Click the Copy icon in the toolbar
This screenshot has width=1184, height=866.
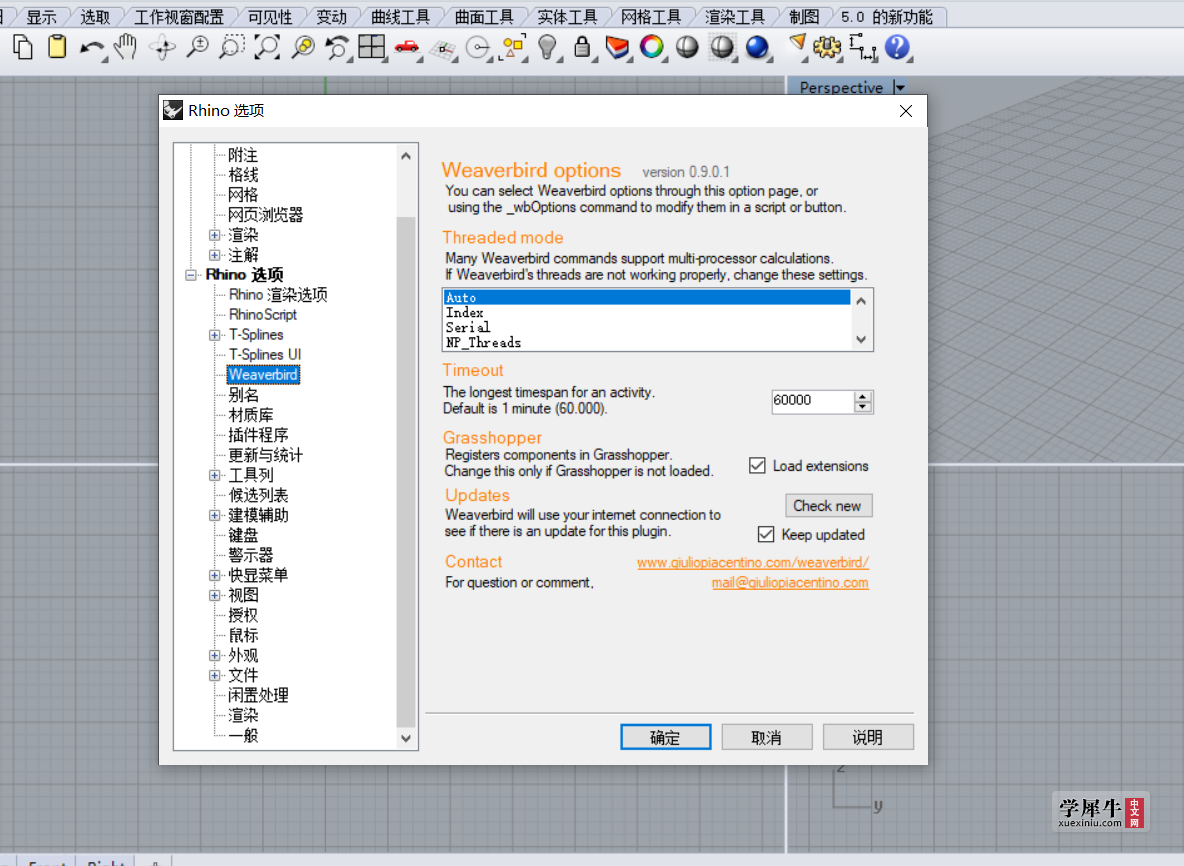click(x=23, y=48)
